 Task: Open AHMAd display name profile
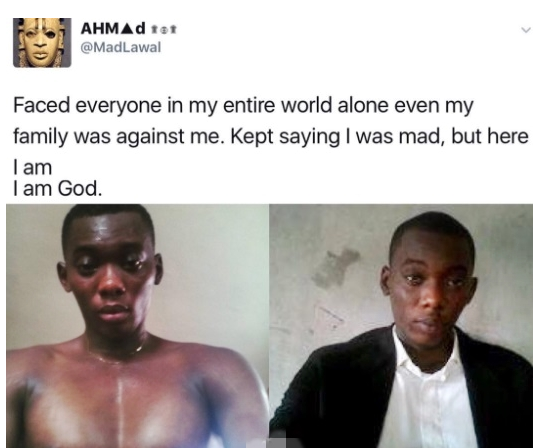point(113,28)
